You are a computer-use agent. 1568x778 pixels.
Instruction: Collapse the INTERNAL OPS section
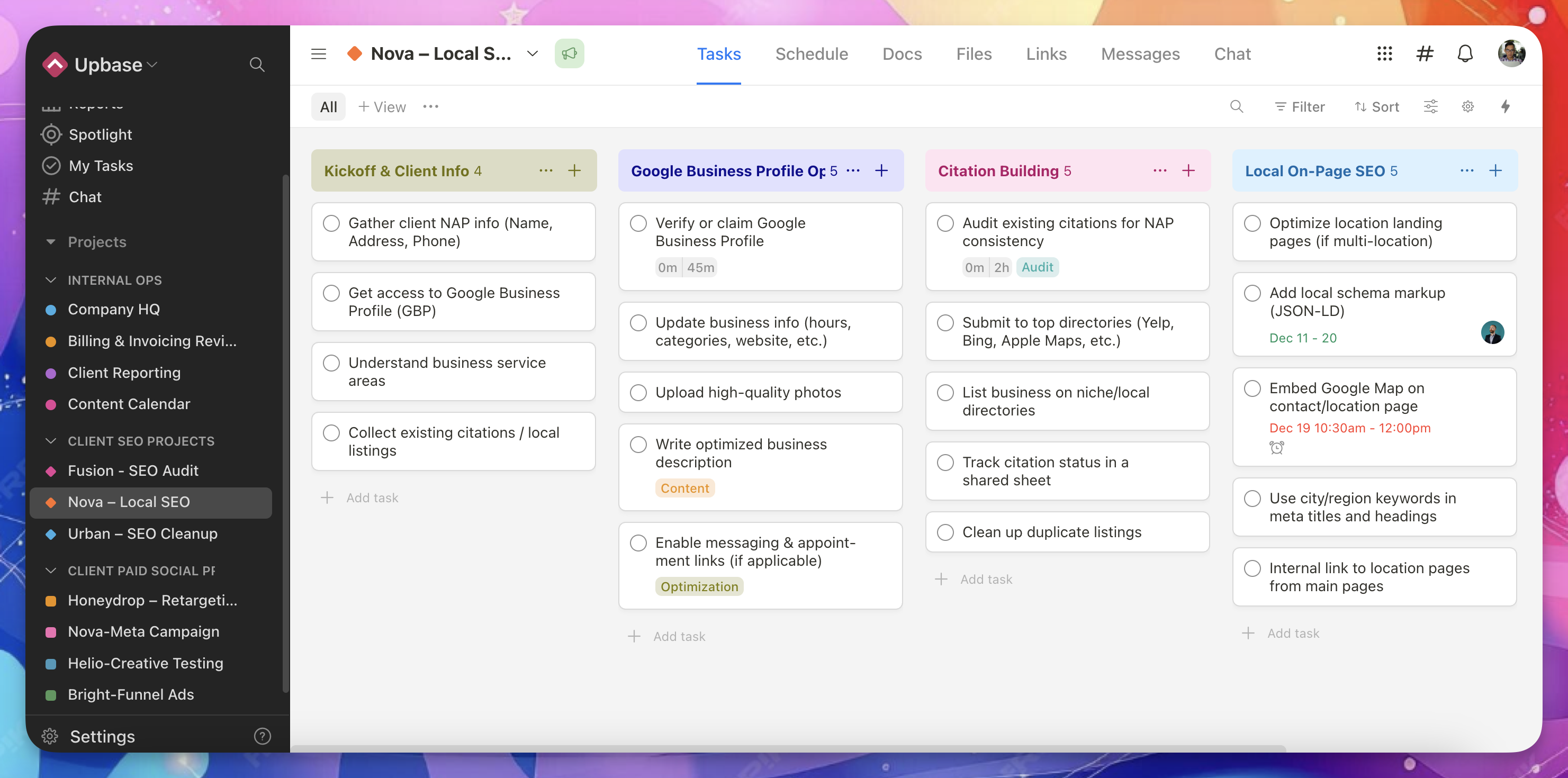pyautogui.click(x=51, y=280)
